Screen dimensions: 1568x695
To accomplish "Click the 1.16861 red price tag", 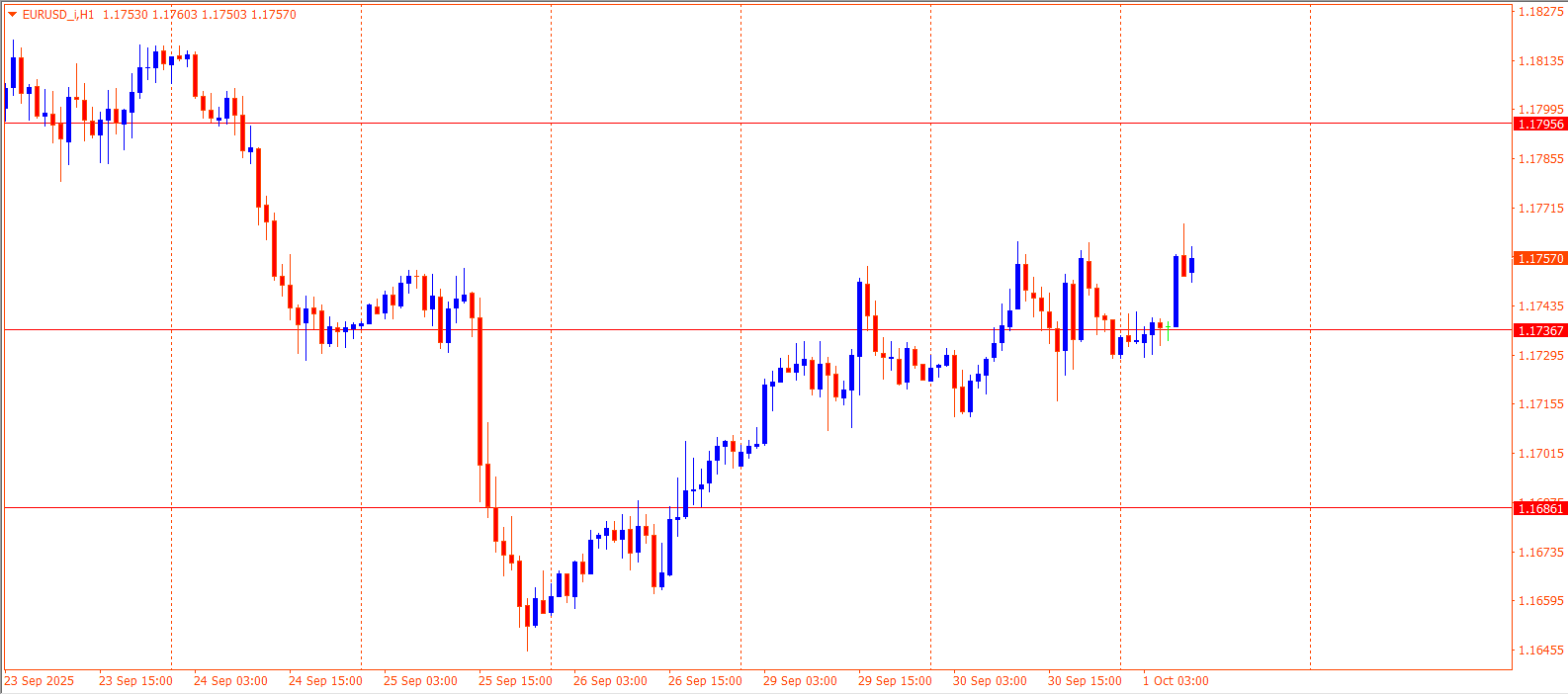I will (1540, 509).
